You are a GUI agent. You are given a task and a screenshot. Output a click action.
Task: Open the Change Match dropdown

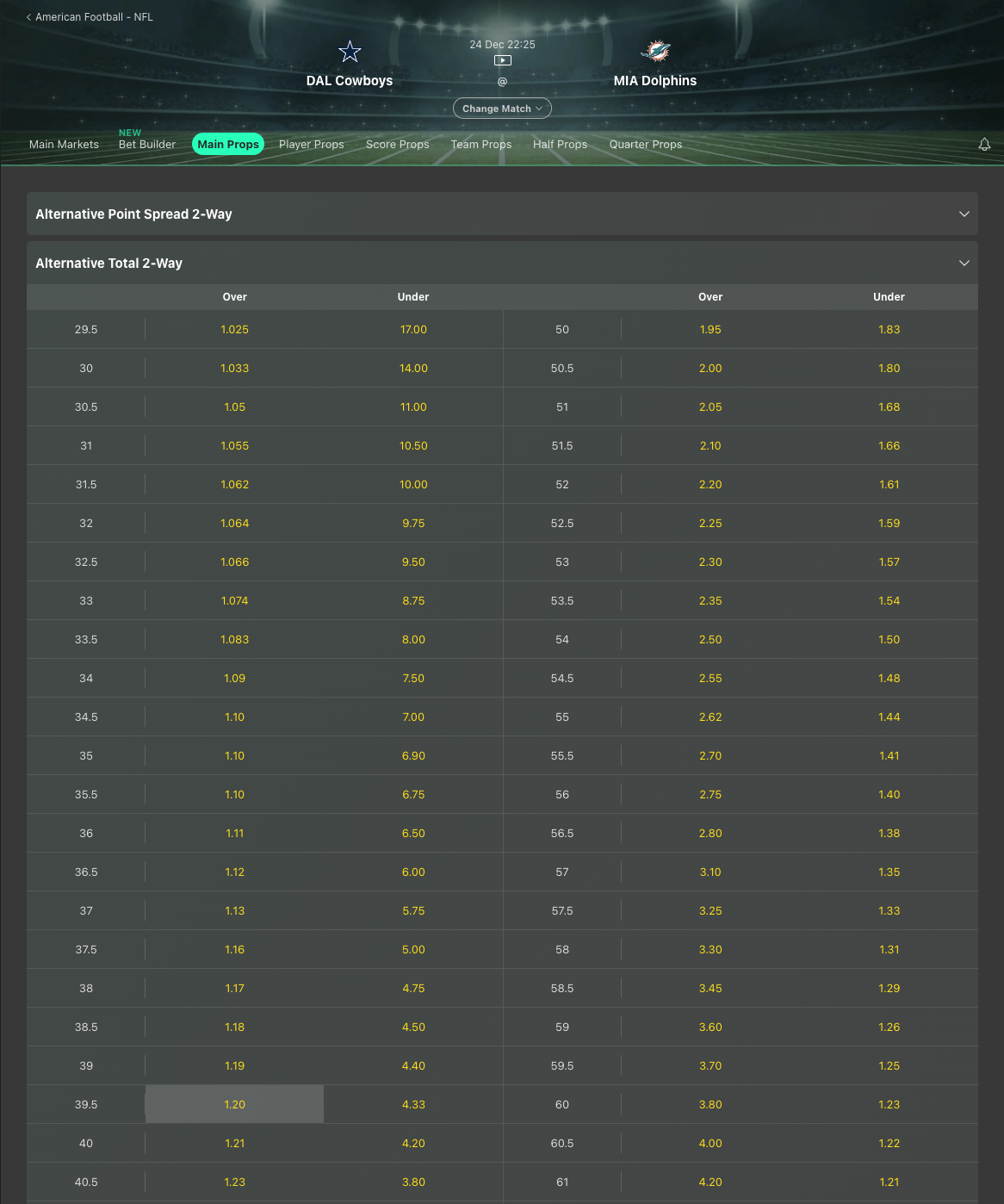(502, 109)
